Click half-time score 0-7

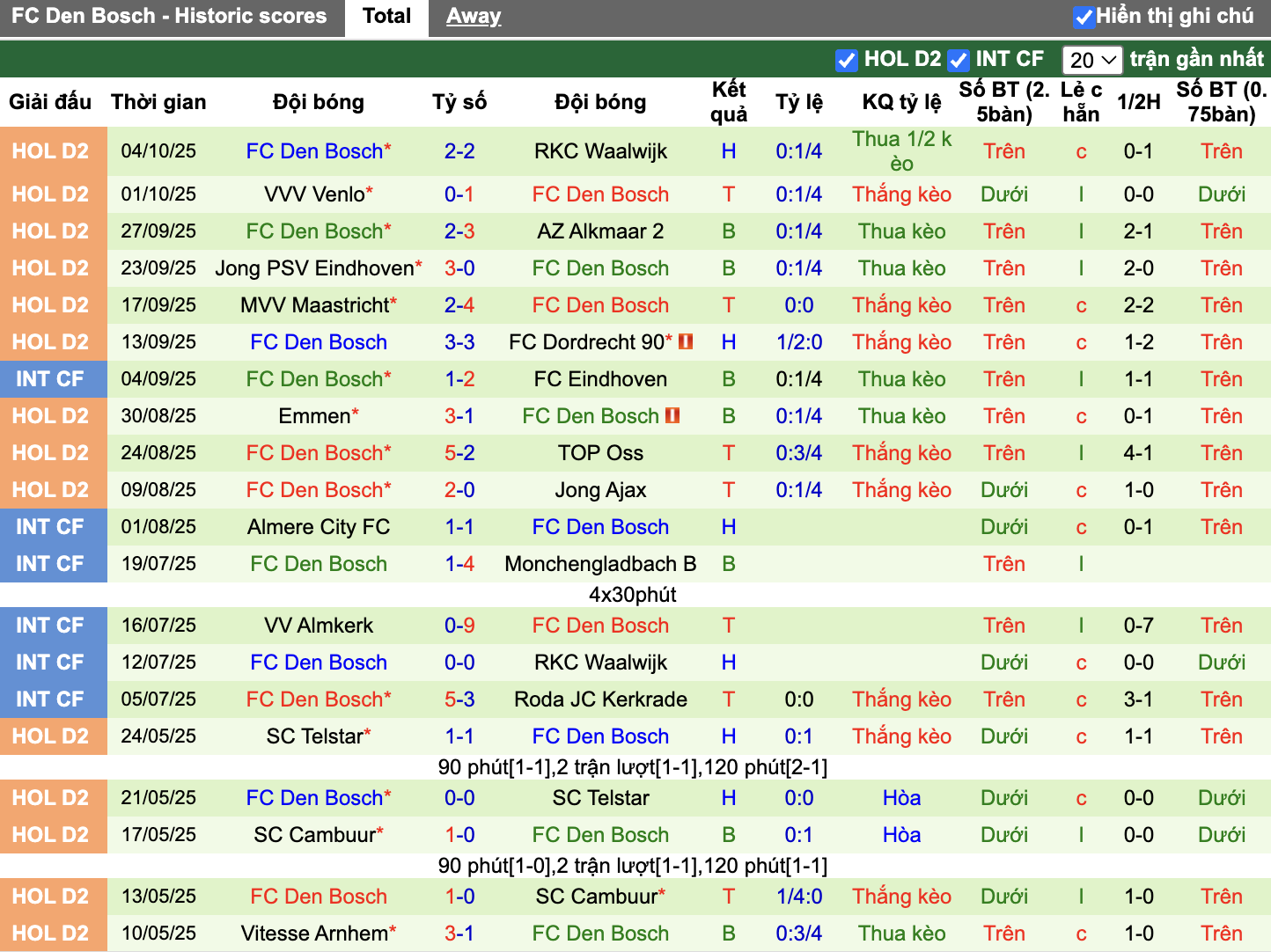(x=1138, y=626)
